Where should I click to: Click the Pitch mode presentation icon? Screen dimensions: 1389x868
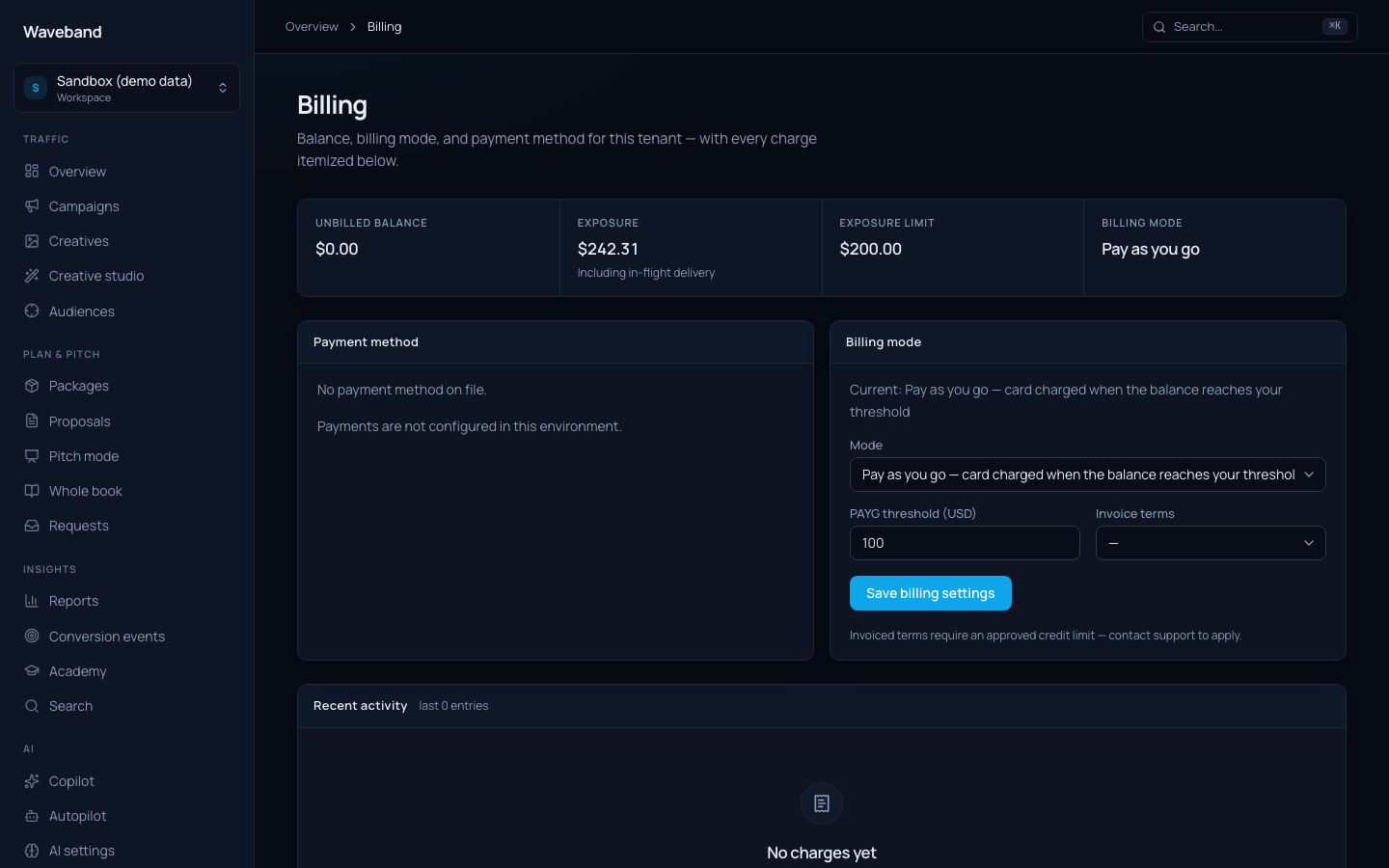[x=32, y=455]
